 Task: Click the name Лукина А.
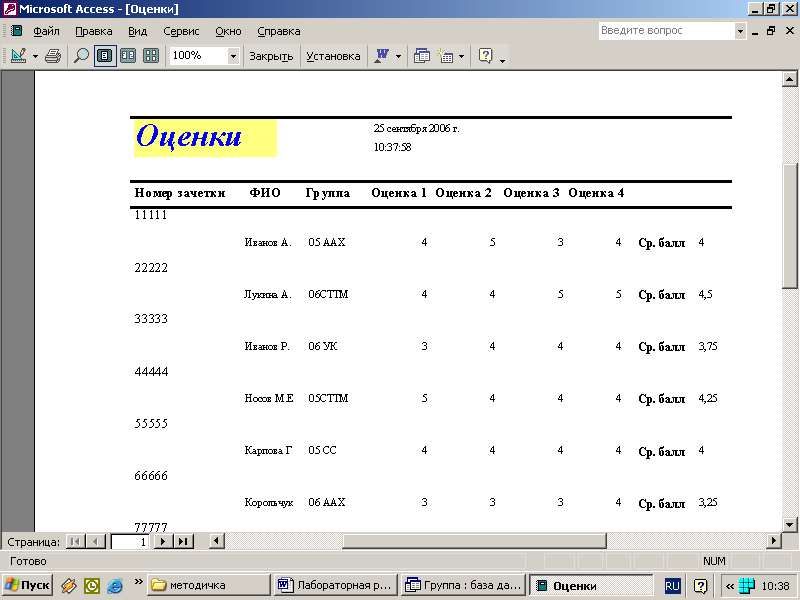click(268, 294)
